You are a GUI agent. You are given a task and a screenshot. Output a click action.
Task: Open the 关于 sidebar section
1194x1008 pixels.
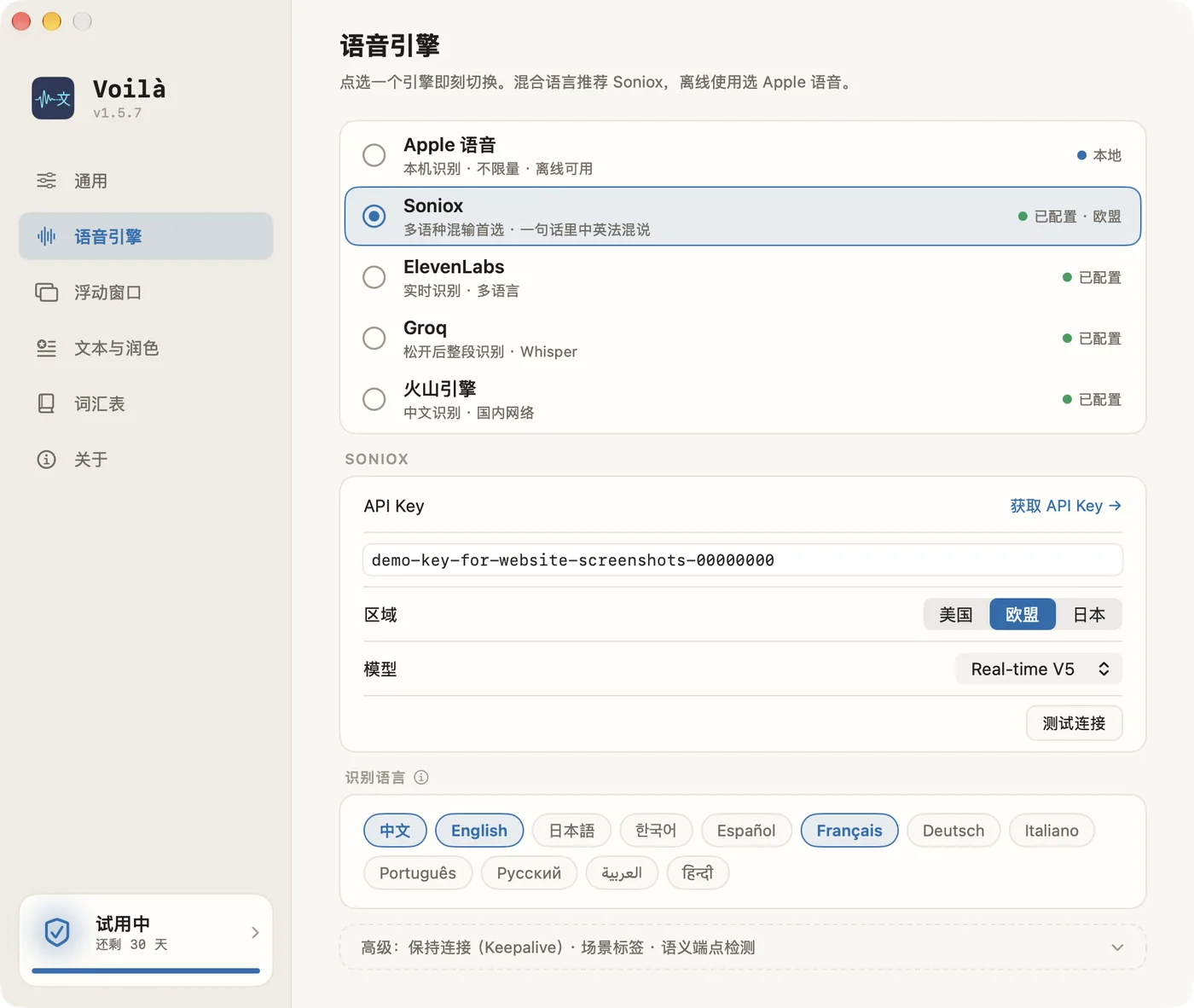146,460
